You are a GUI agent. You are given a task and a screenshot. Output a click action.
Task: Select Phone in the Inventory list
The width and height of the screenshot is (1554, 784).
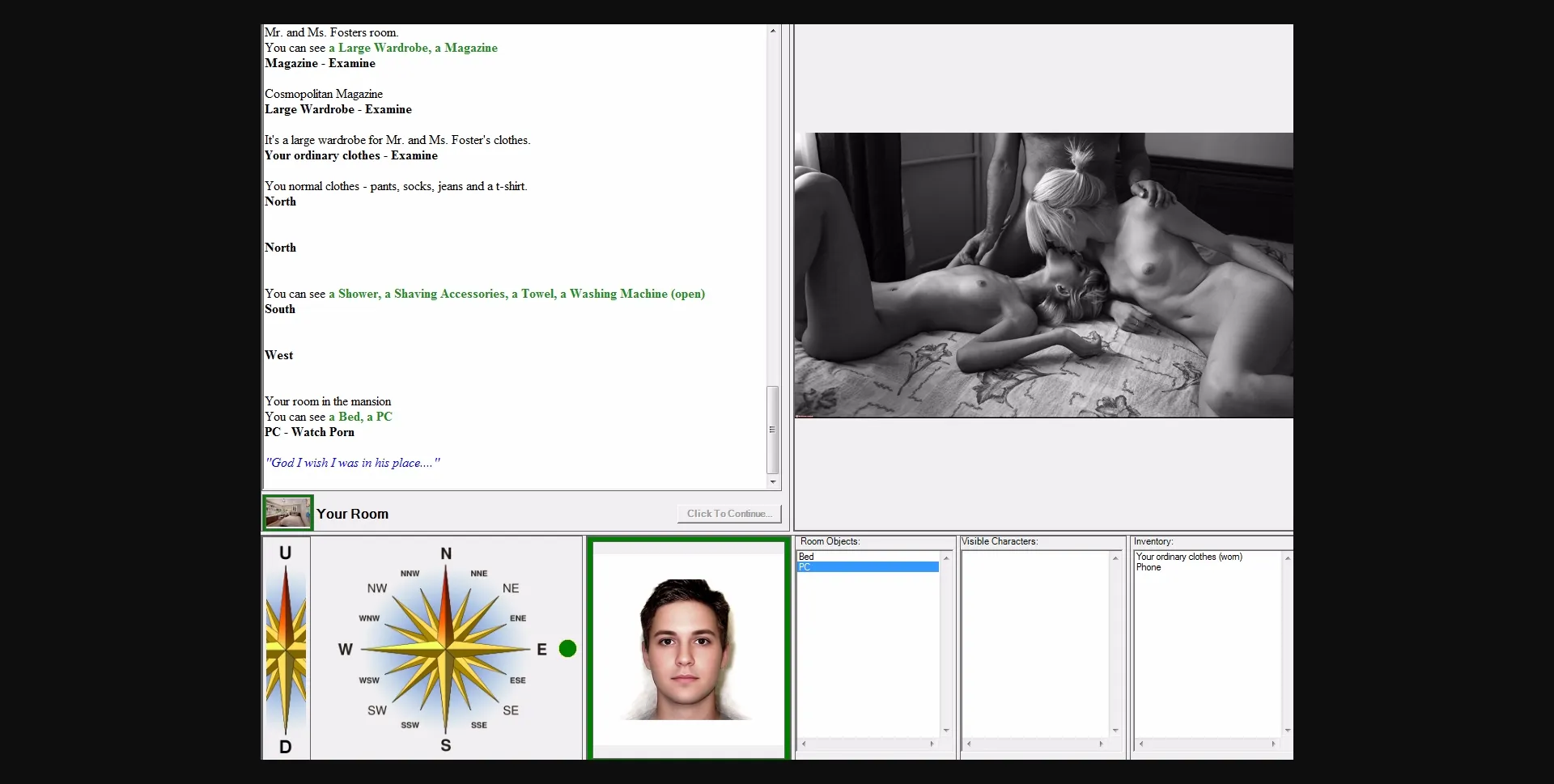pyautogui.click(x=1149, y=567)
